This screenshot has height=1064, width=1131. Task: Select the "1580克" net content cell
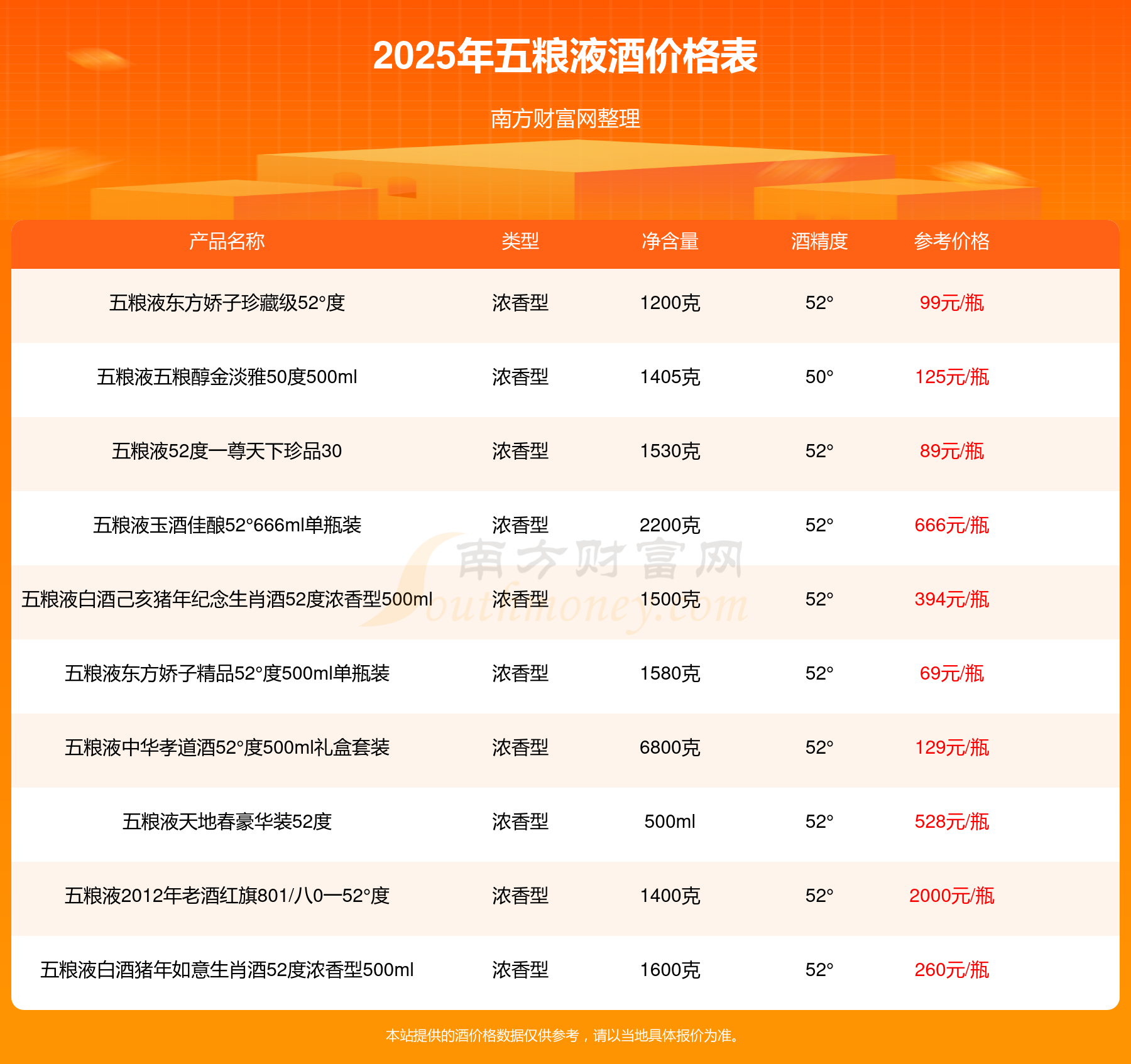(x=670, y=673)
